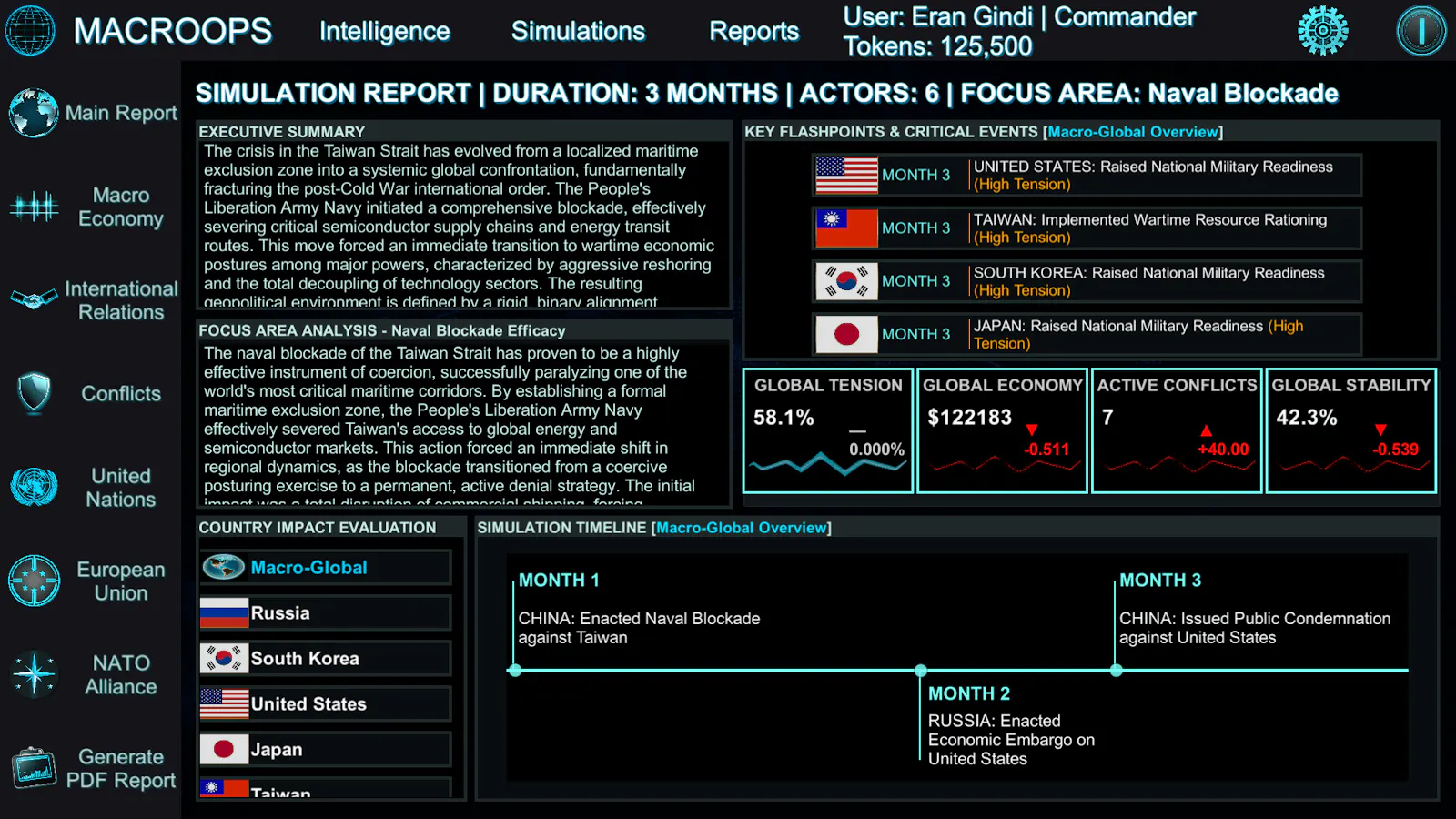Click Generate PDF Report label
Image resolution: width=1456 pixels, height=819 pixels.
click(121, 768)
